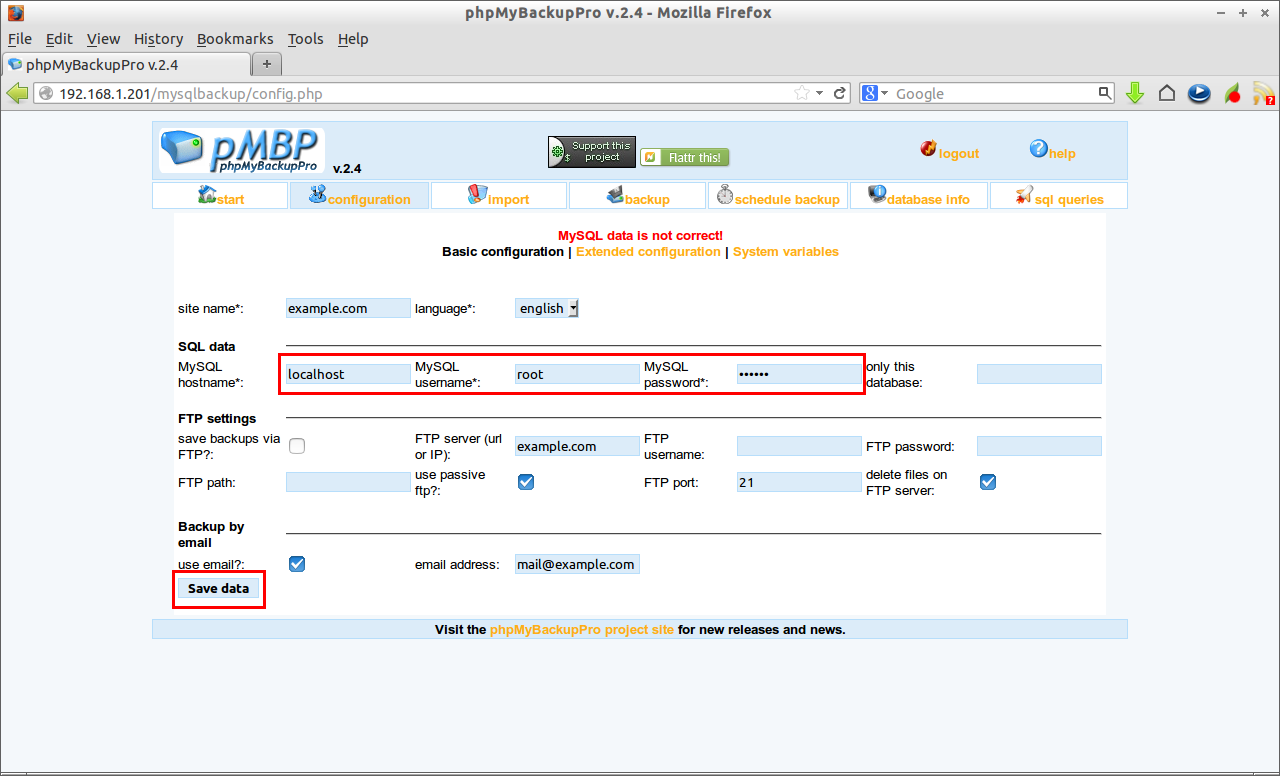The image size is (1280, 776).
Task: Enable save backups via FTP checkbox
Action: click(x=297, y=446)
